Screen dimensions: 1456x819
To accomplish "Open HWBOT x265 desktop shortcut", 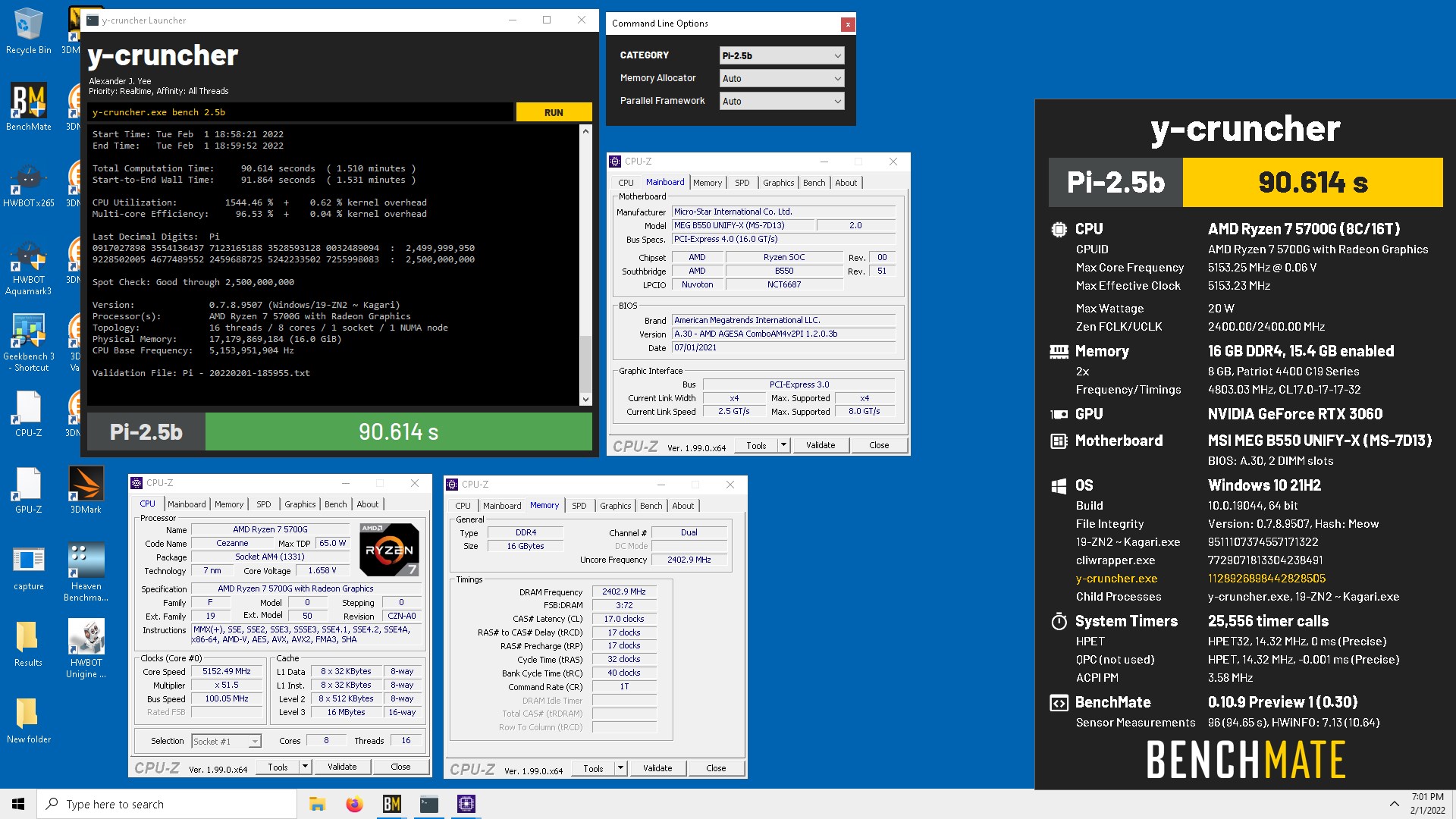I will (x=28, y=184).
